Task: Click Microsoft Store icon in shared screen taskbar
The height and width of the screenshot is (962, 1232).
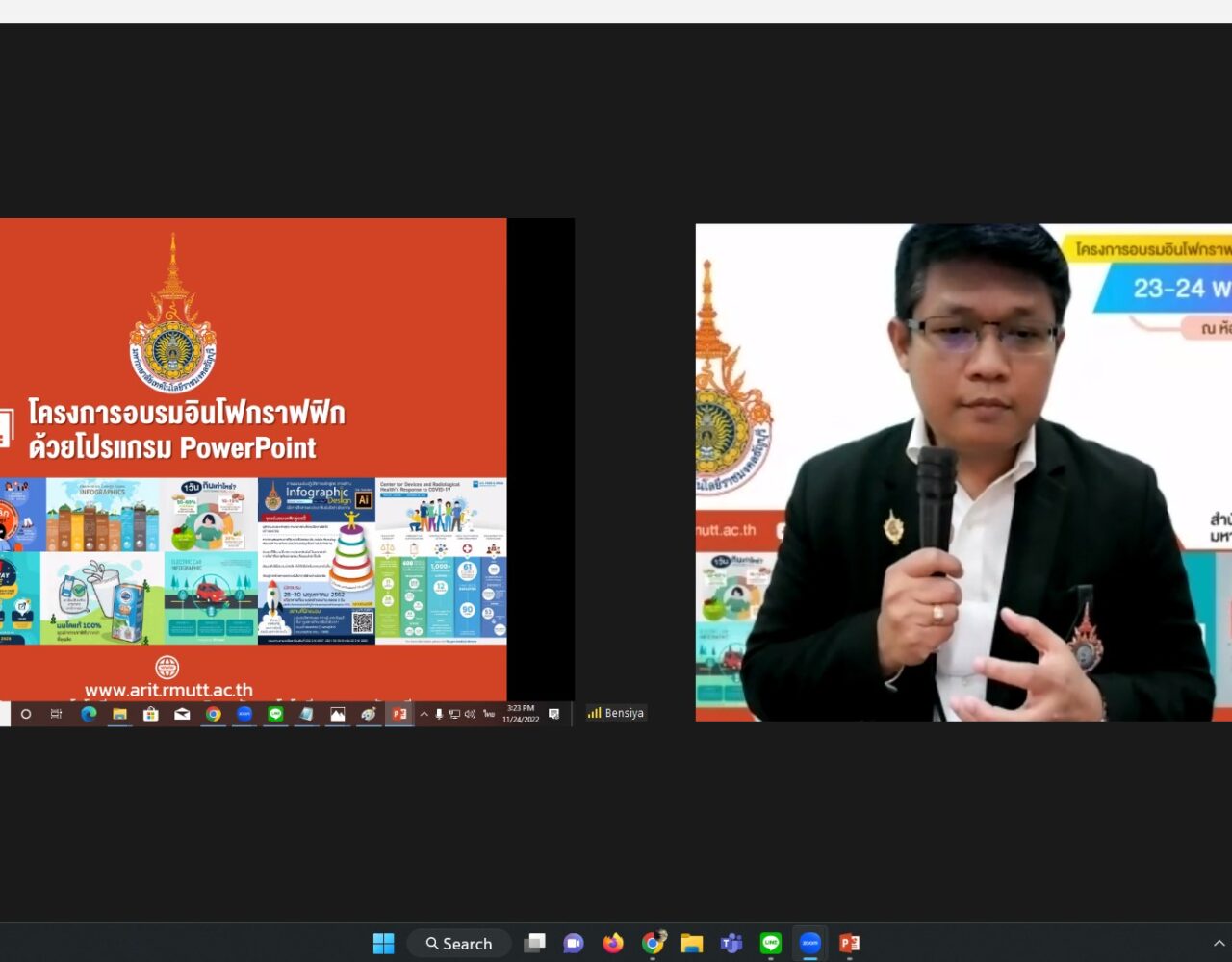Action: [151, 714]
